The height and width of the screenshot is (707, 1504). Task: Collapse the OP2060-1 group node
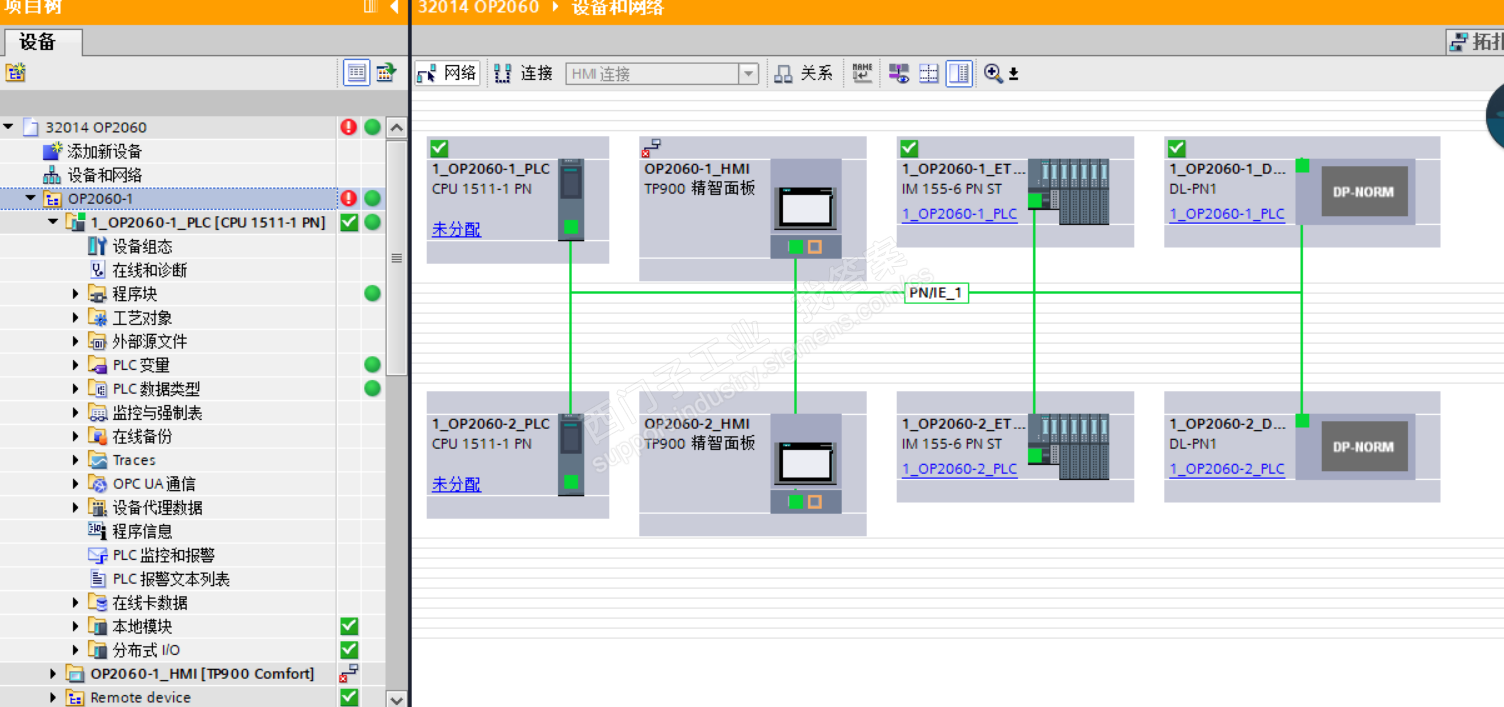31,198
